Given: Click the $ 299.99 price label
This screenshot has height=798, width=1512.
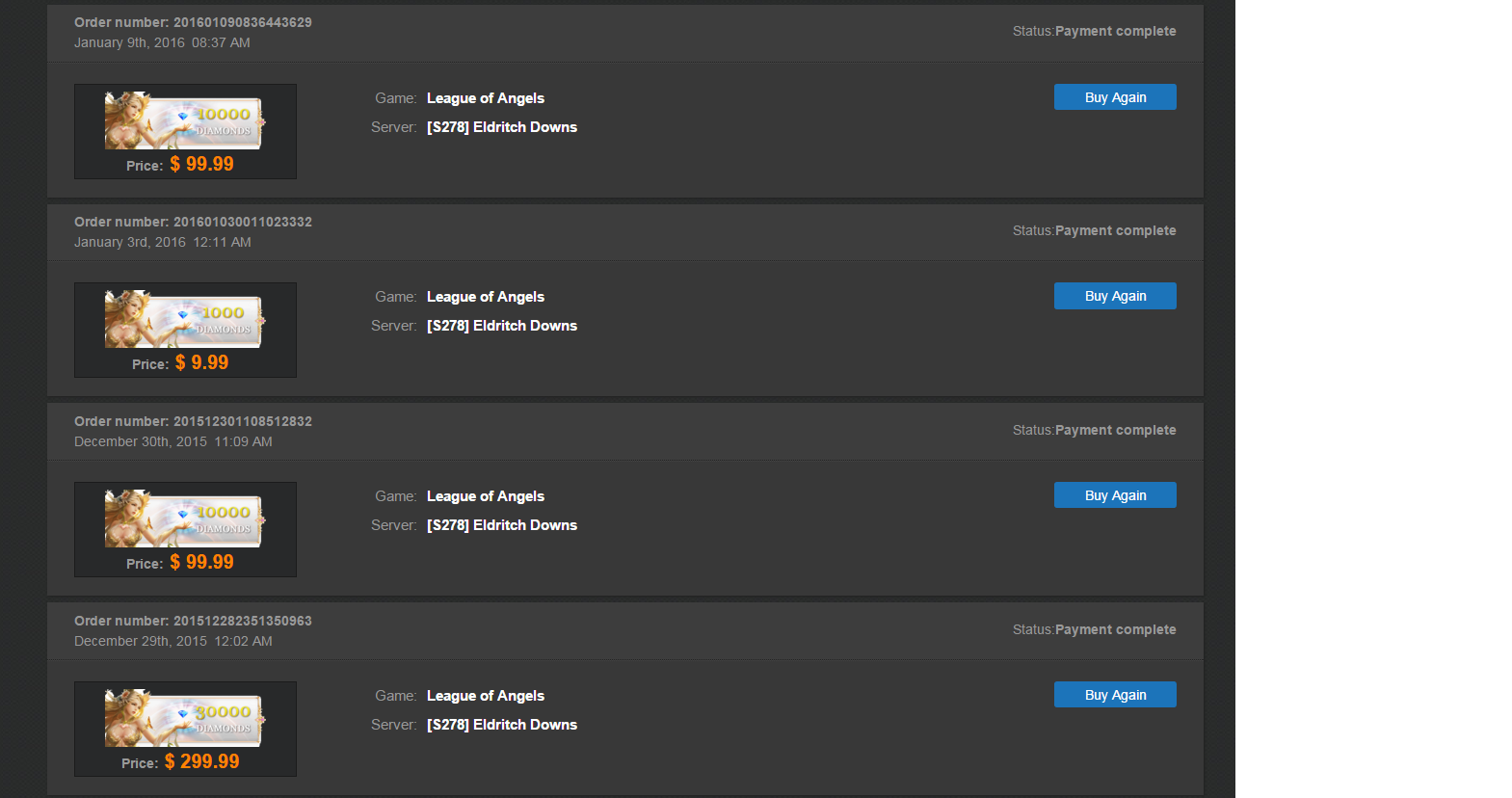Looking at the screenshot, I should tap(201, 761).
